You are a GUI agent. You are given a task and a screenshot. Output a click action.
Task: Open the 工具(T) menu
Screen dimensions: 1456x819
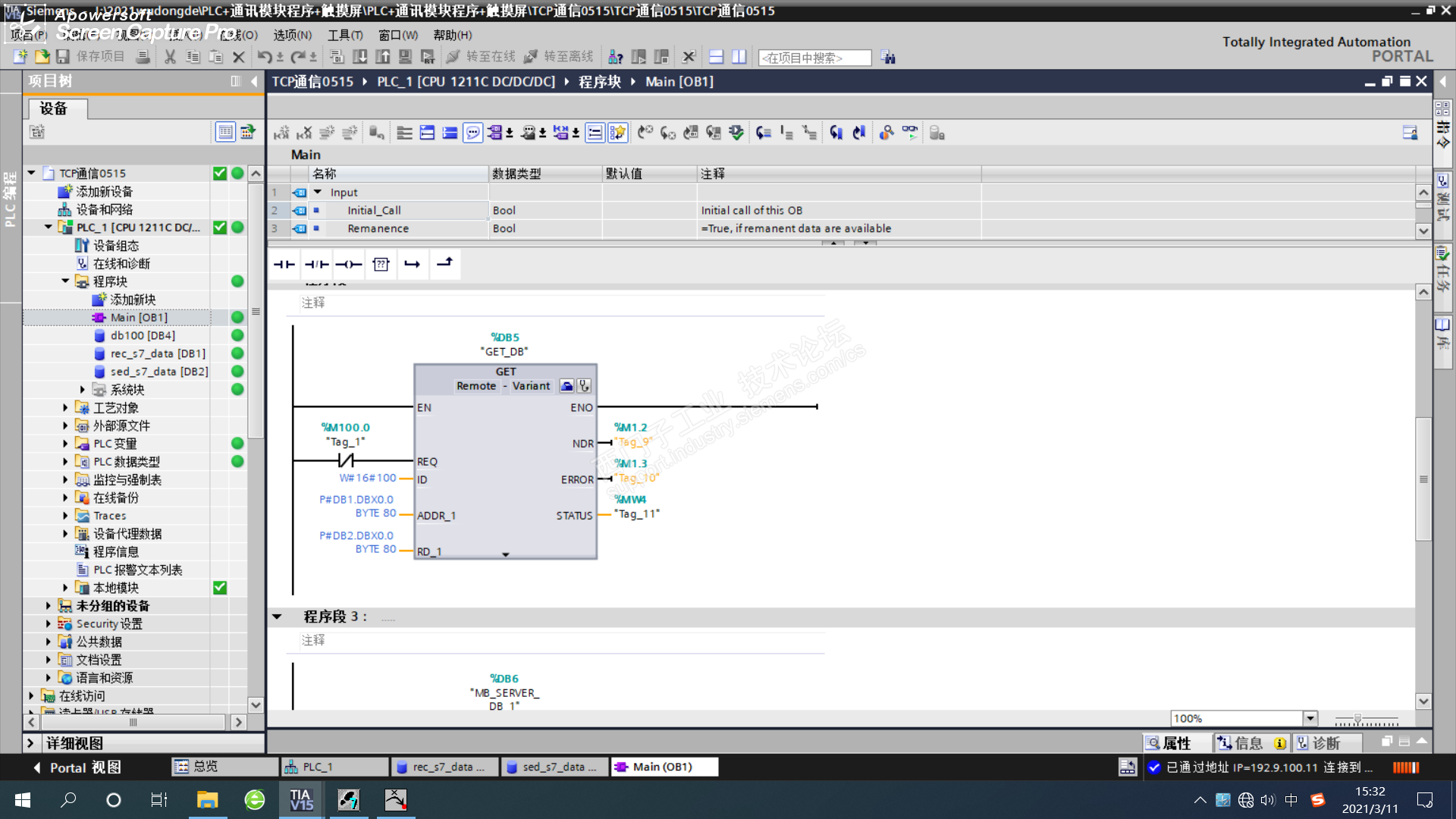(x=345, y=35)
